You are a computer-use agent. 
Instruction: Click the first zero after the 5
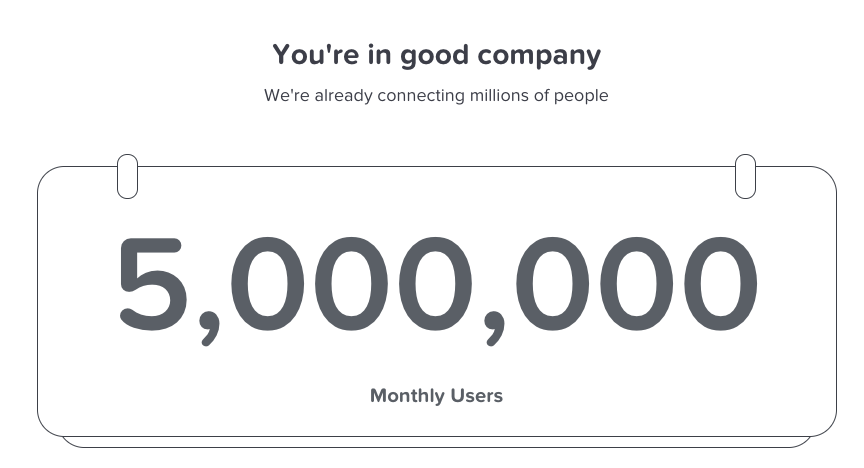pos(268,284)
